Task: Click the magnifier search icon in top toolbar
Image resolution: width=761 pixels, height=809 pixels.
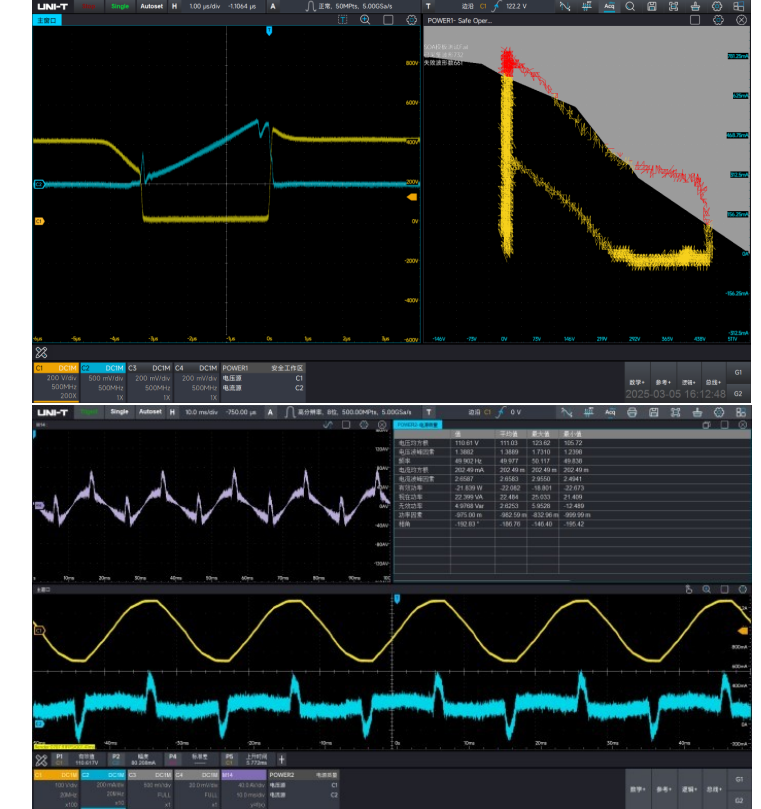Action: pos(631,6)
